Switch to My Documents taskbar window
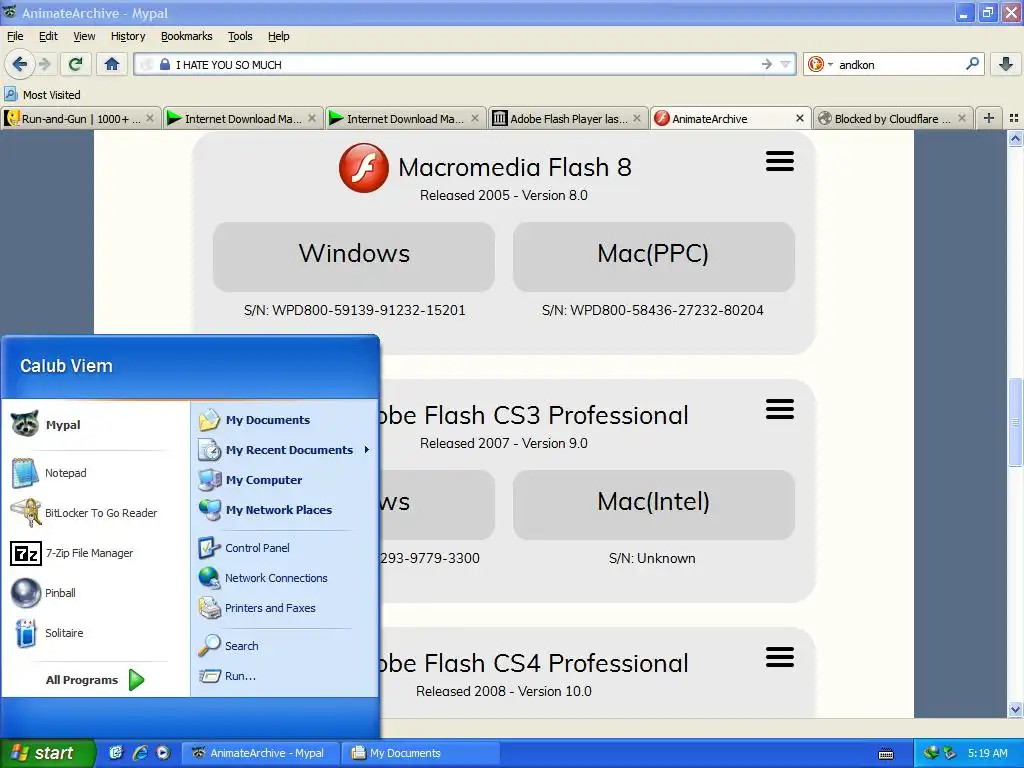The width and height of the screenshot is (1024, 768). [x=421, y=753]
